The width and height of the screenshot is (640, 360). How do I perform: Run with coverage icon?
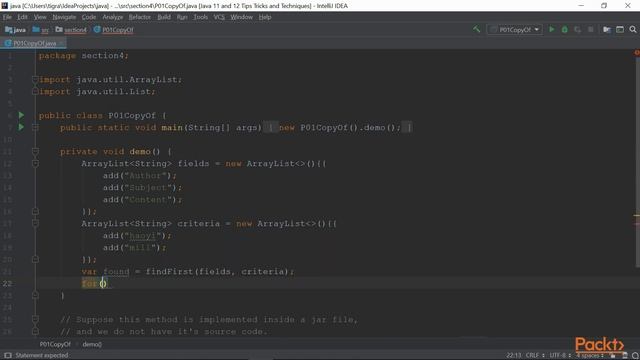point(578,29)
